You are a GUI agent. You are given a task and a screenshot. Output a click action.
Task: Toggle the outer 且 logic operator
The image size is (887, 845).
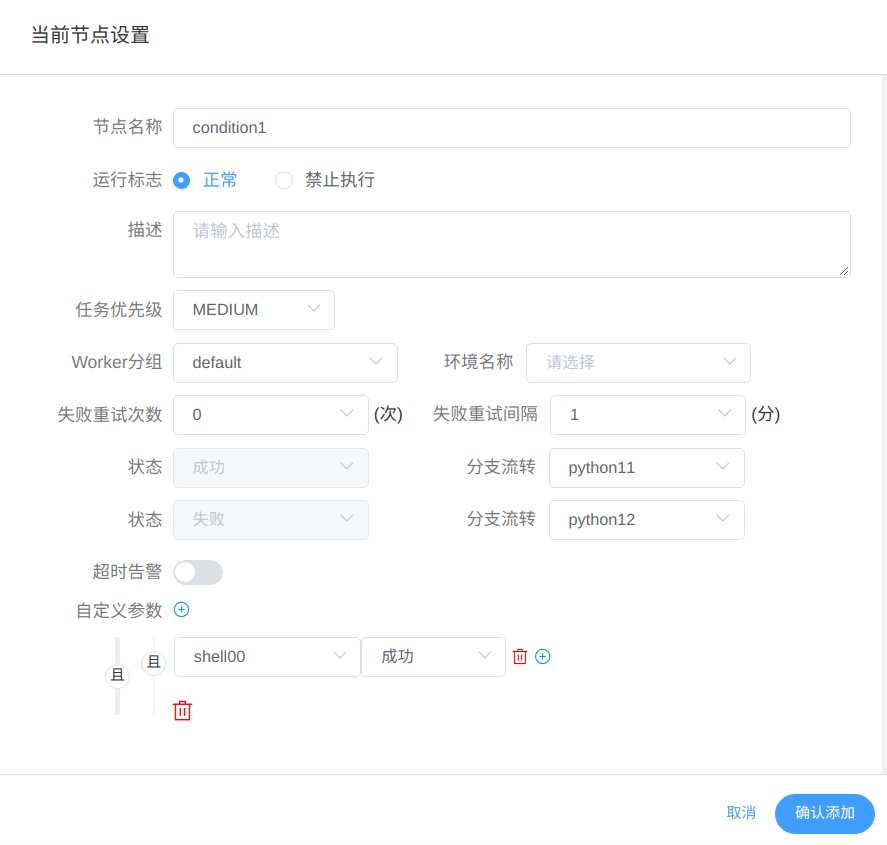pyautogui.click(x=118, y=676)
